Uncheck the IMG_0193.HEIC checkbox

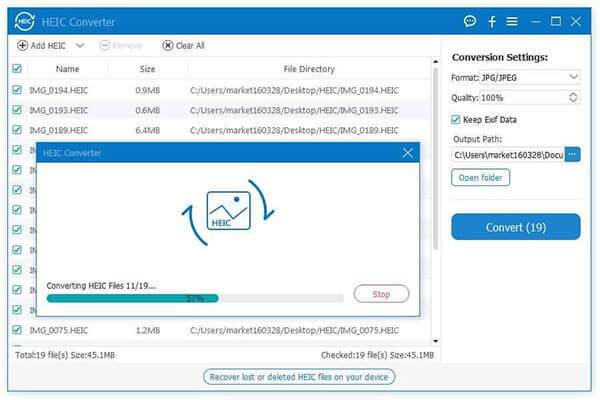coord(17,110)
